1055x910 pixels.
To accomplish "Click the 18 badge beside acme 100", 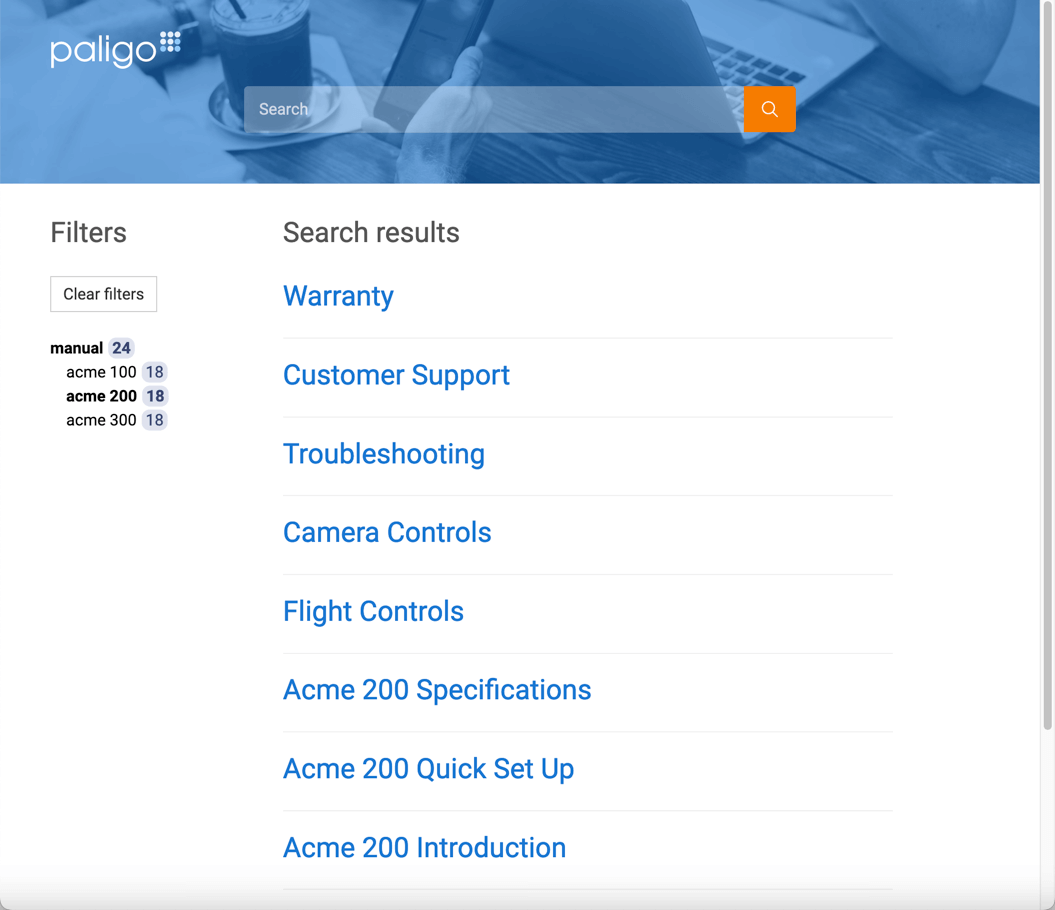I will click(x=155, y=371).
